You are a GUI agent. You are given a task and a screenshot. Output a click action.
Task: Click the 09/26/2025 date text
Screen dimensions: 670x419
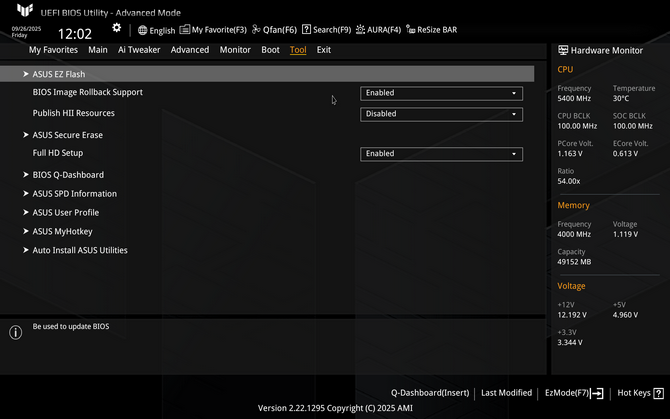coord(26,29)
